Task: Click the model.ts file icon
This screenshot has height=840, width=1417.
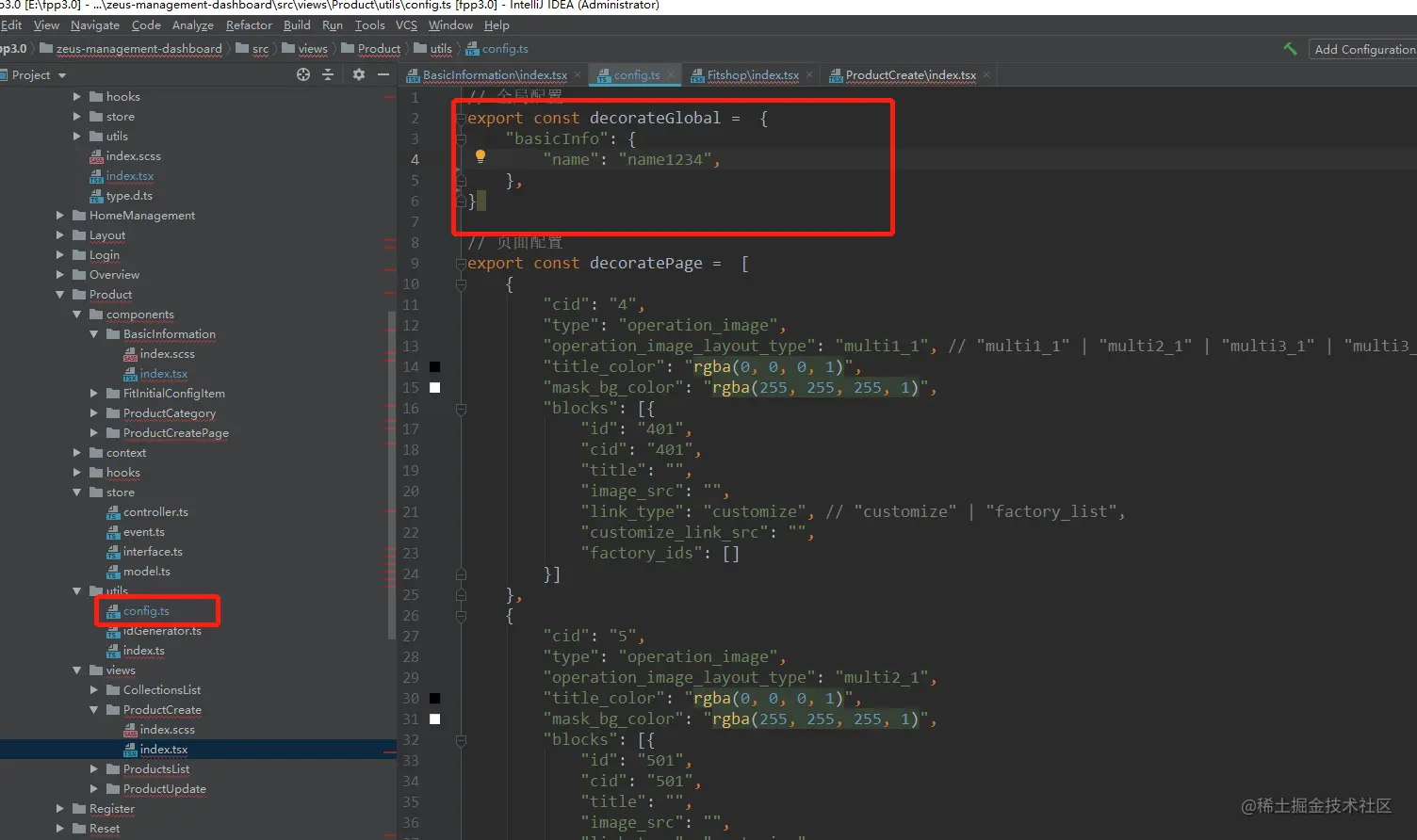Action: point(113,572)
